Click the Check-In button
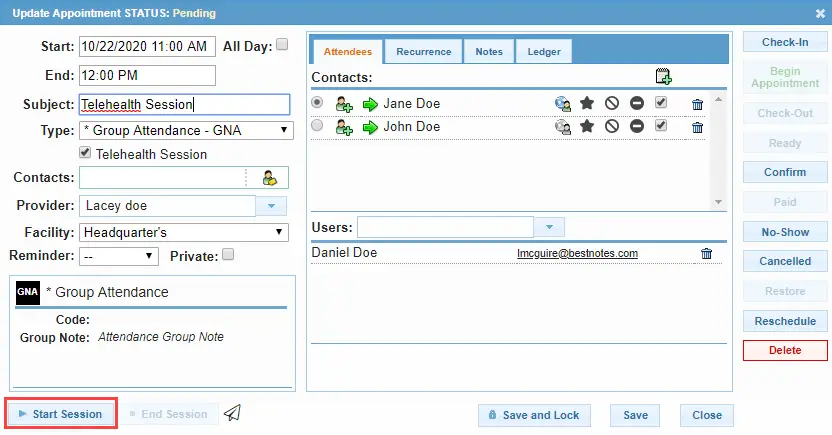The width and height of the screenshot is (832, 435). click(785, 42)
